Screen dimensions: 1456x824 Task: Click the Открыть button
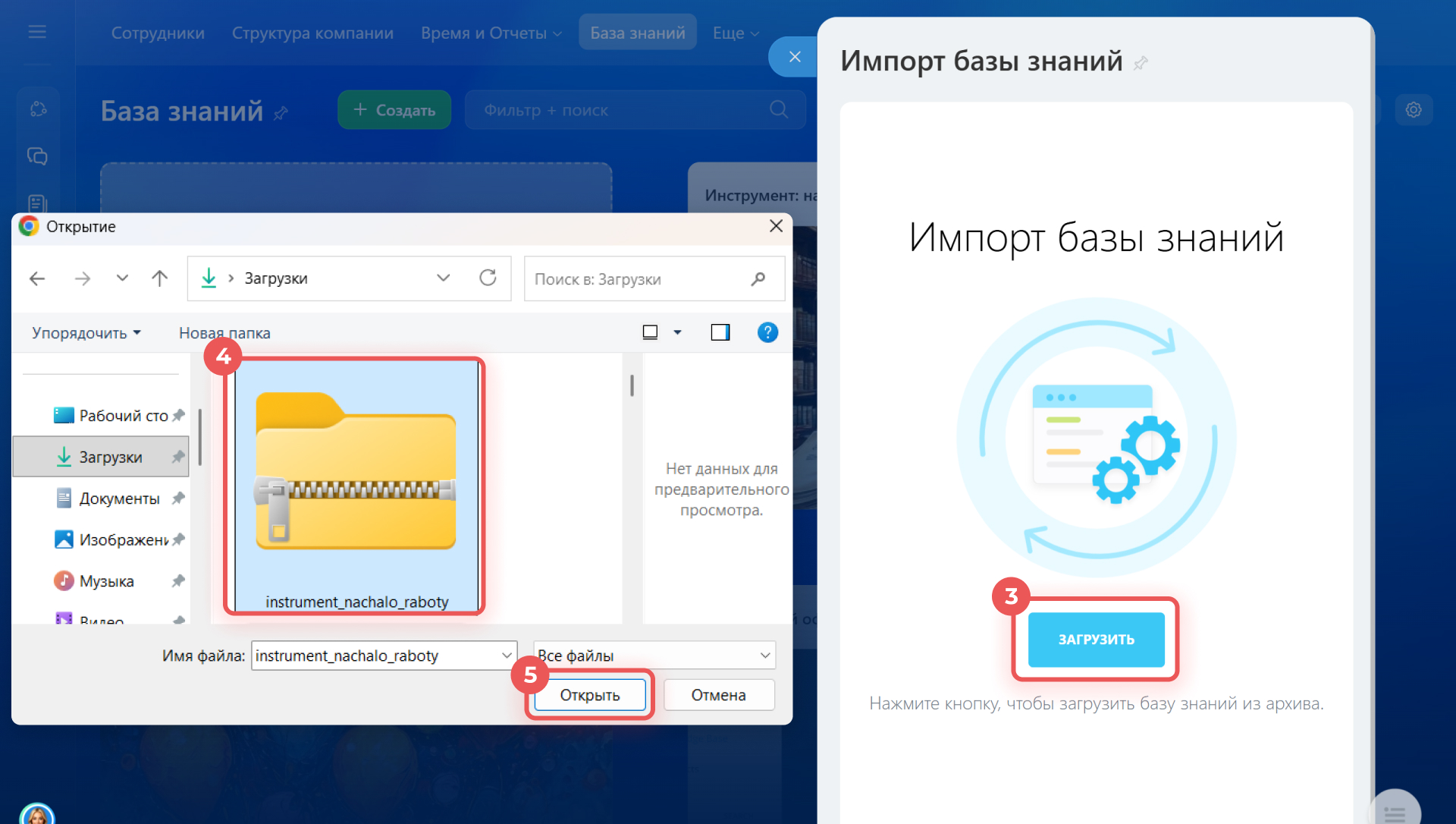589,695
